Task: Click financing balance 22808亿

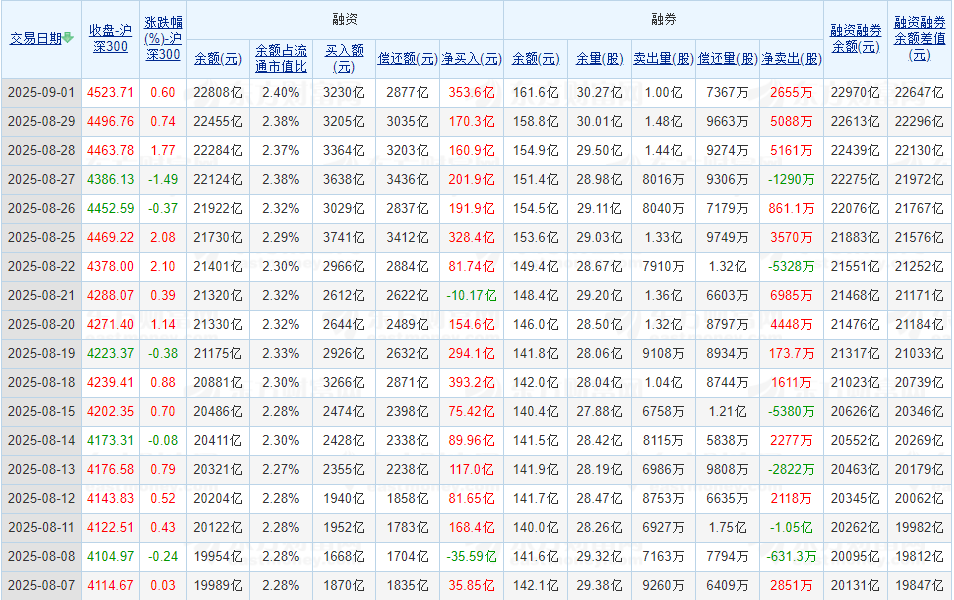Action: (218, 92)
